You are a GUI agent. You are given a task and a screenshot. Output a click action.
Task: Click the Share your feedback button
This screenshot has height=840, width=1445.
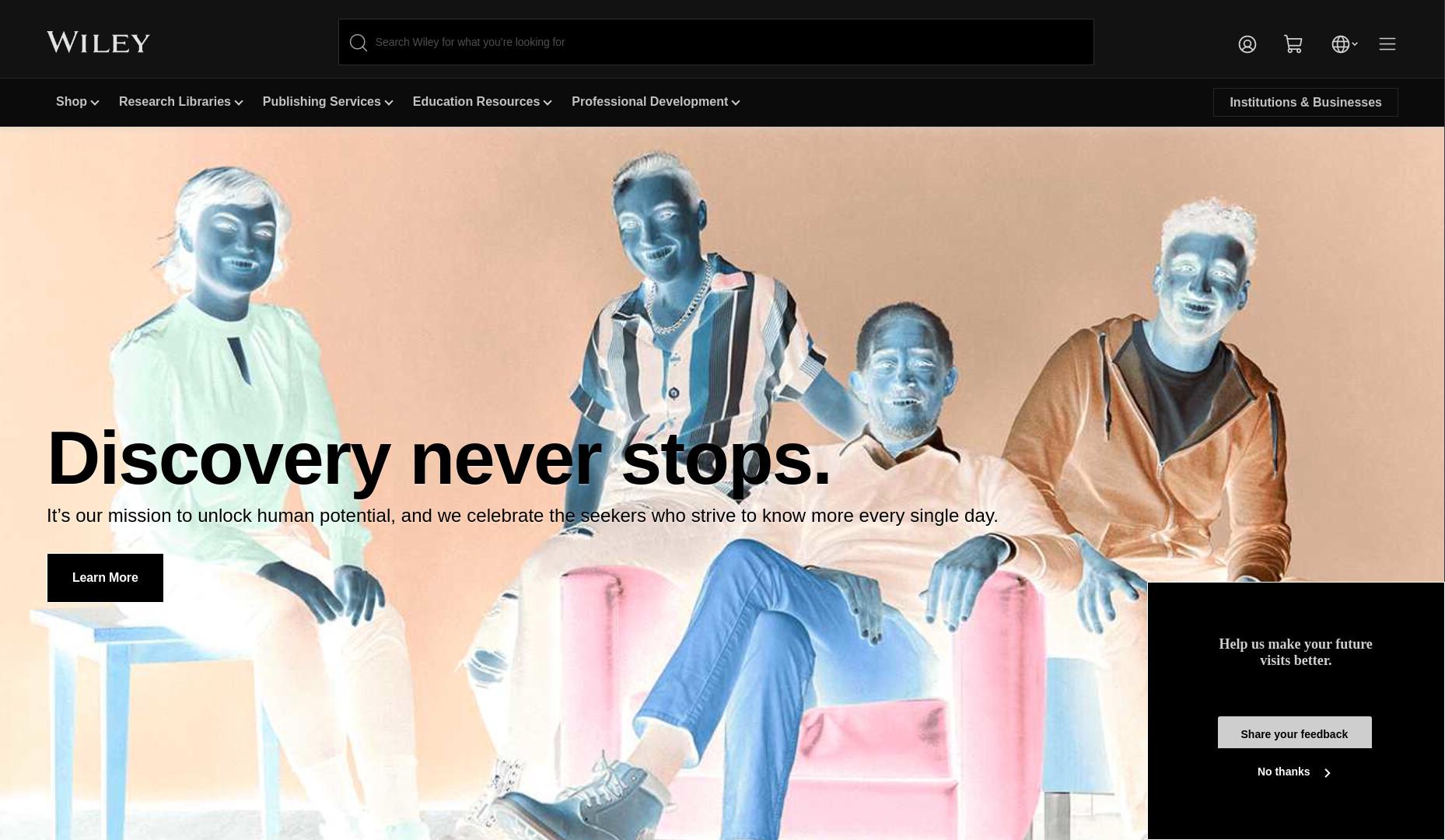[1295, 733]
